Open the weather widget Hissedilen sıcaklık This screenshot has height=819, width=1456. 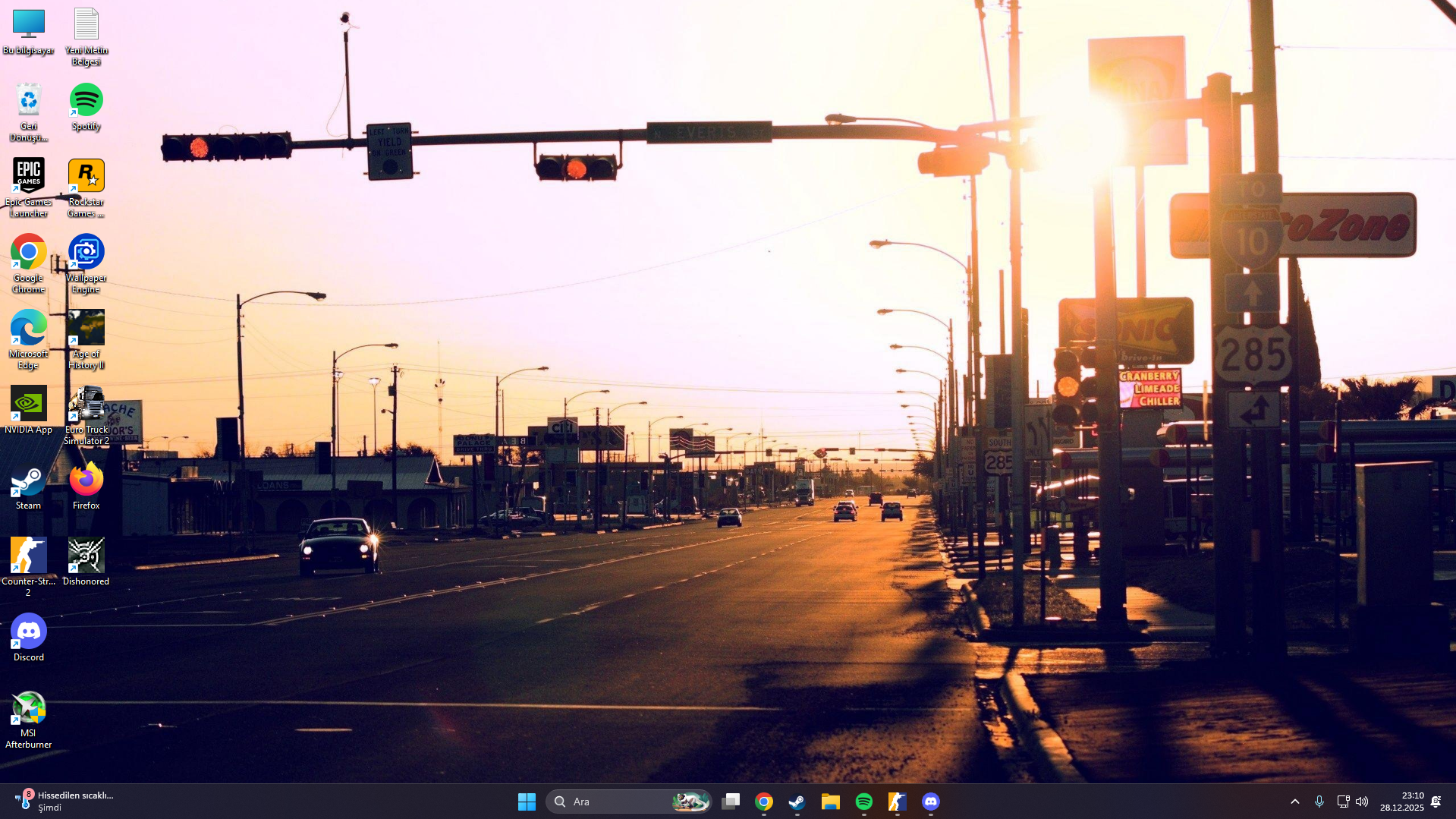pyautogui.click(x=64, y=802)
